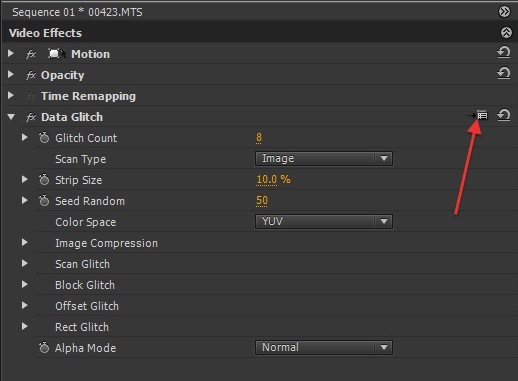This screenshot has width=518, height=381.
Task: Click the Color Space label
Action: (86, 222)
